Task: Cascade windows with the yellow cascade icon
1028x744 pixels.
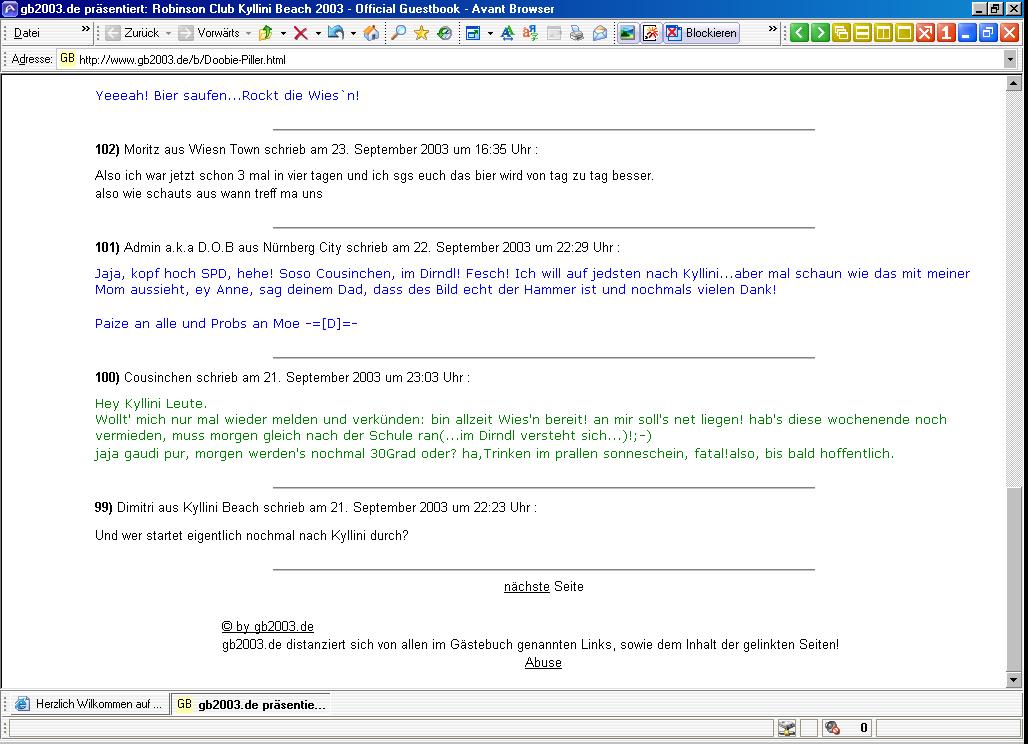Action: [840, 33]
